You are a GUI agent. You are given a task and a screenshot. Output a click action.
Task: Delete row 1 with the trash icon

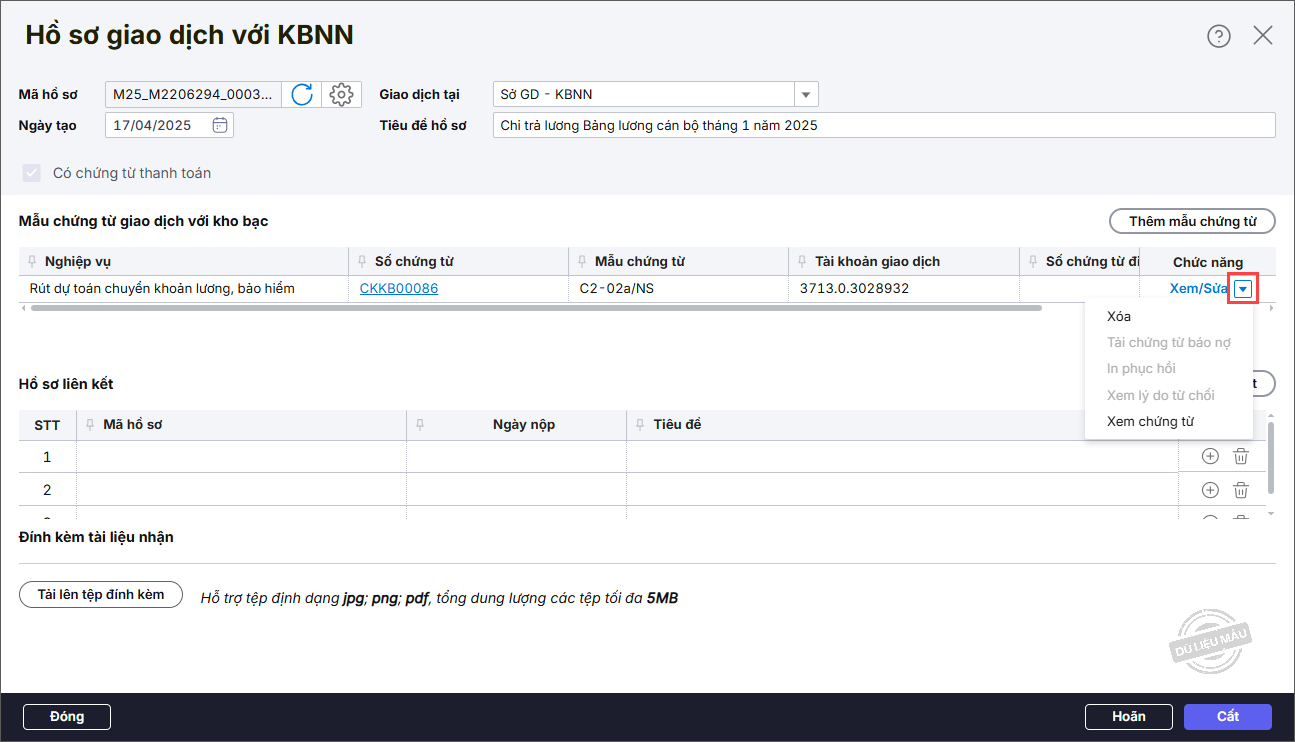click(x=1241, y=456)
